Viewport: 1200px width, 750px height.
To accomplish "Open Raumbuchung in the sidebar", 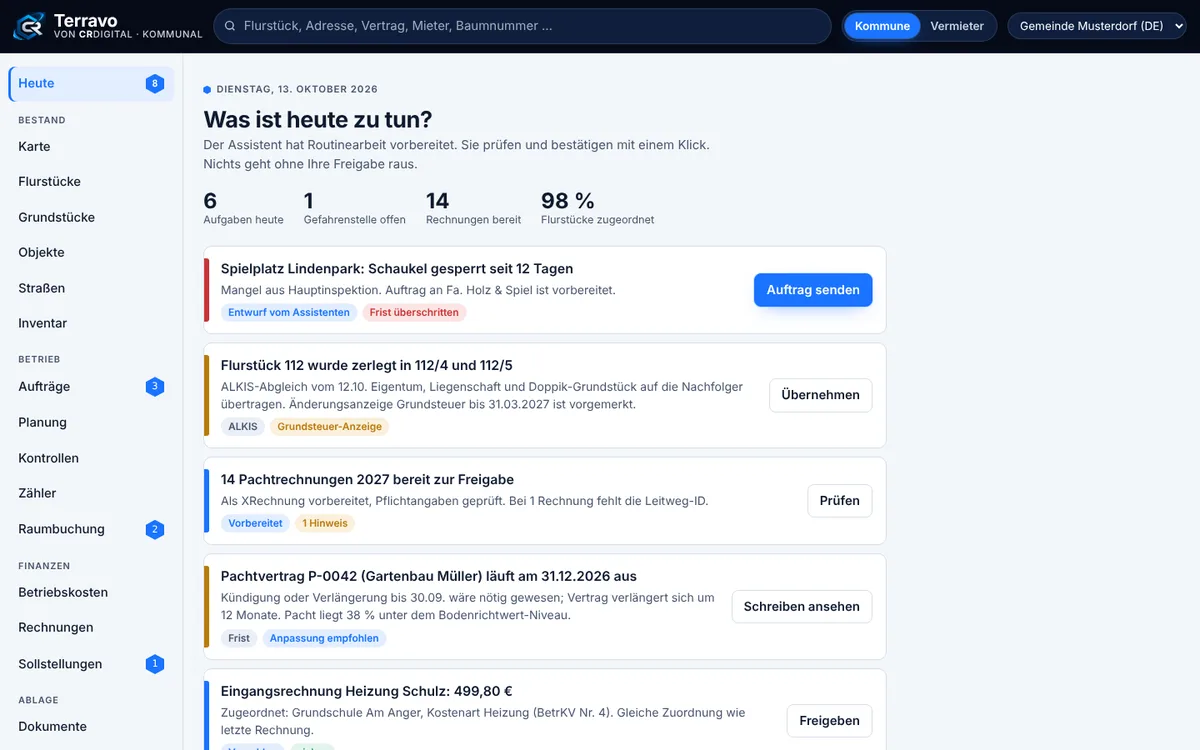I will 91,529.
